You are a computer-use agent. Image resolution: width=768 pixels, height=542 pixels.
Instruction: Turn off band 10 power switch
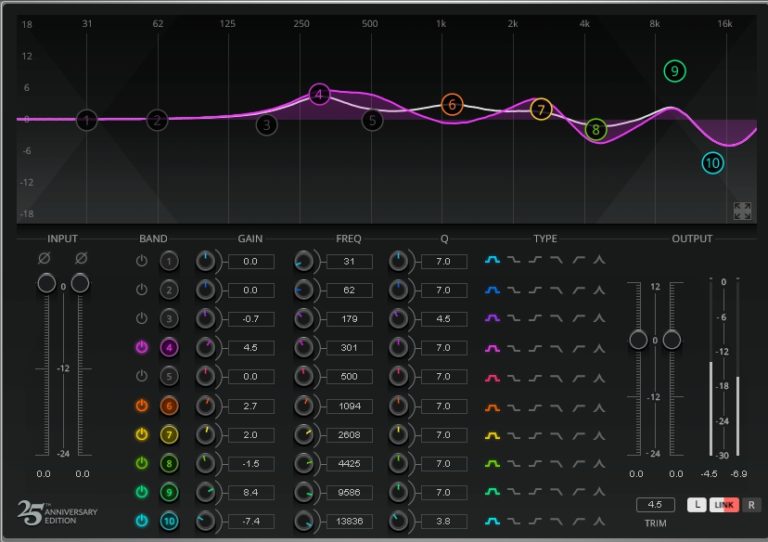point(142,521)
